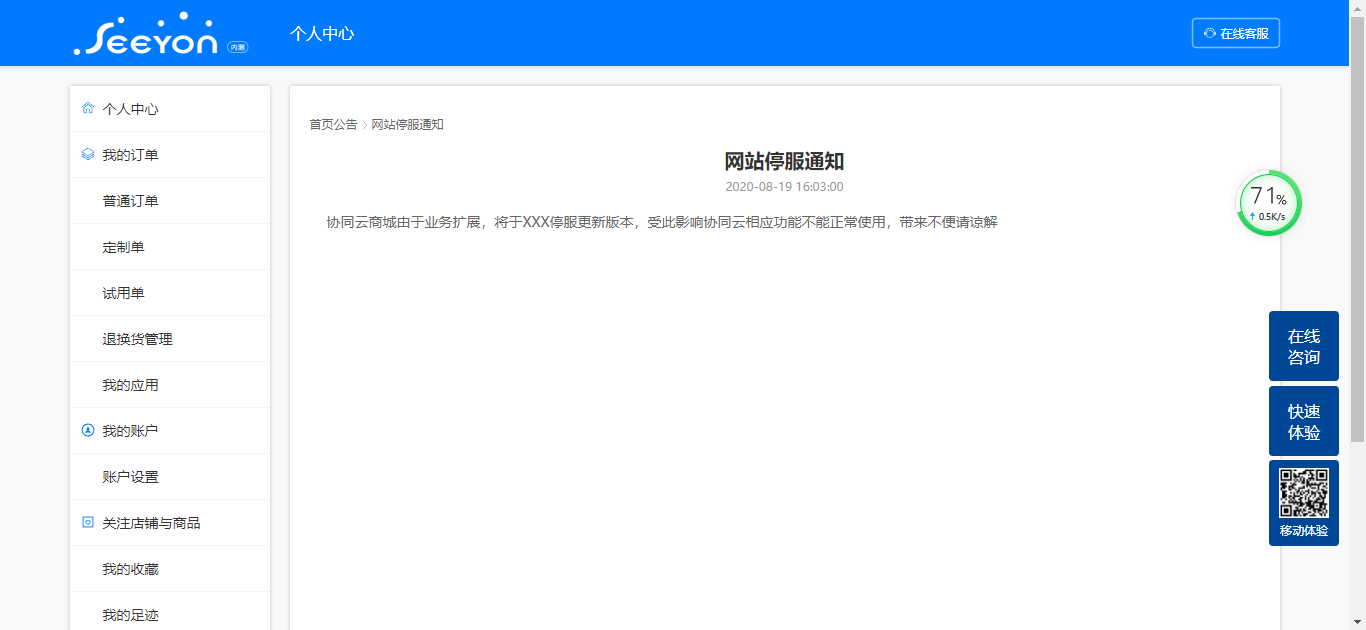The image size is (1366, 630).
Task: Open 账户设置 in the sidebar
Action: pyautogui.click(x=170, y=477)
